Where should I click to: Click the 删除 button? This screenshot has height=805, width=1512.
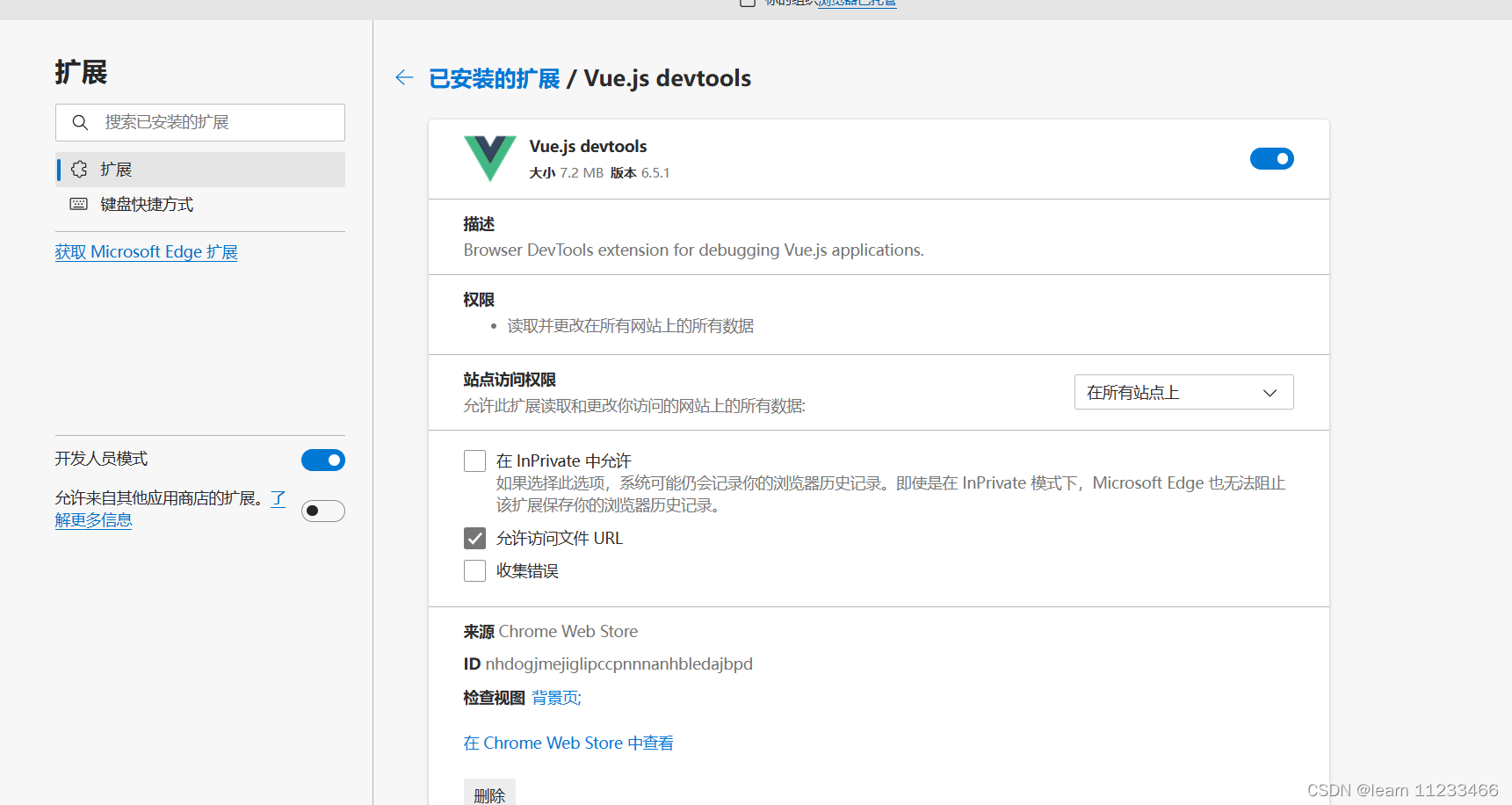[x=489, y=794]
